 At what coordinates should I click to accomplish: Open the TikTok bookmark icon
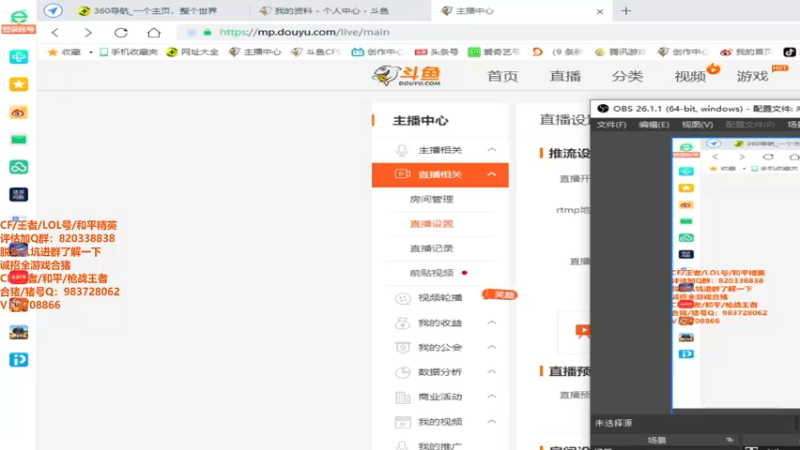(x=789, y=52)
